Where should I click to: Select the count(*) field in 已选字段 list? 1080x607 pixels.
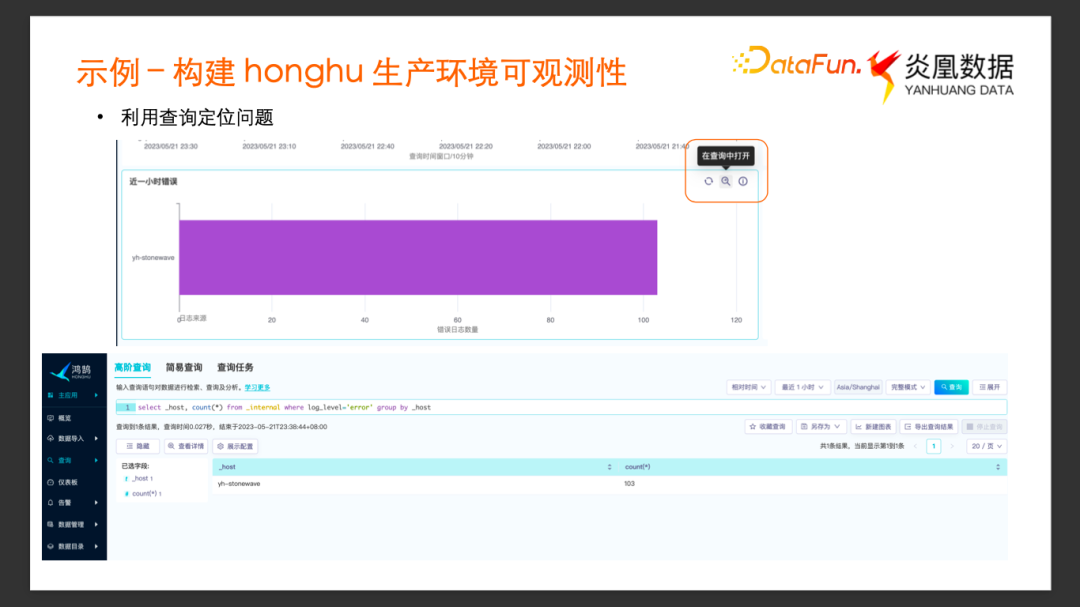(x=143, y=493)
